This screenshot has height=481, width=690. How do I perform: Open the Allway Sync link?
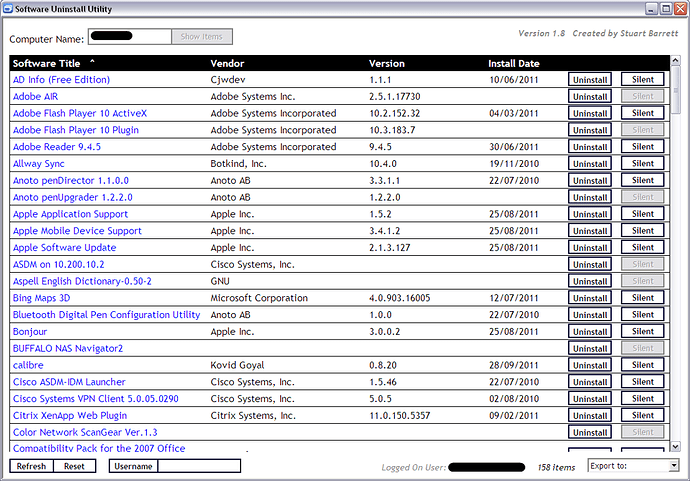pyautogui.click(x=38, y=164)
